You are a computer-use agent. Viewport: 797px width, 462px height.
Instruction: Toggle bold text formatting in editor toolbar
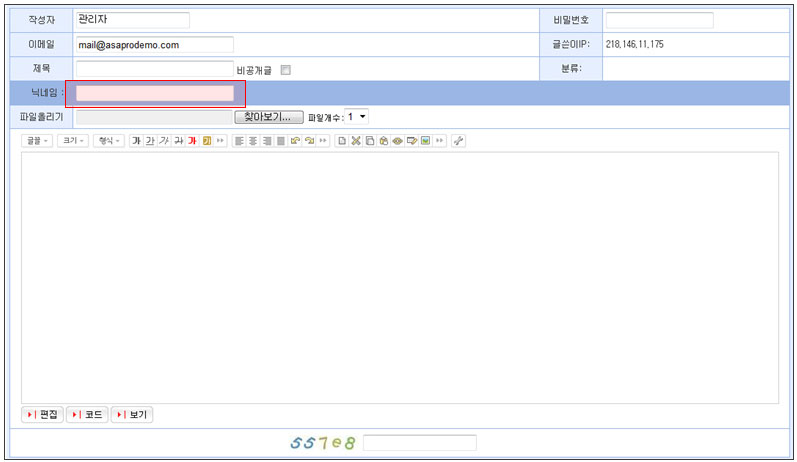point(136,141)
